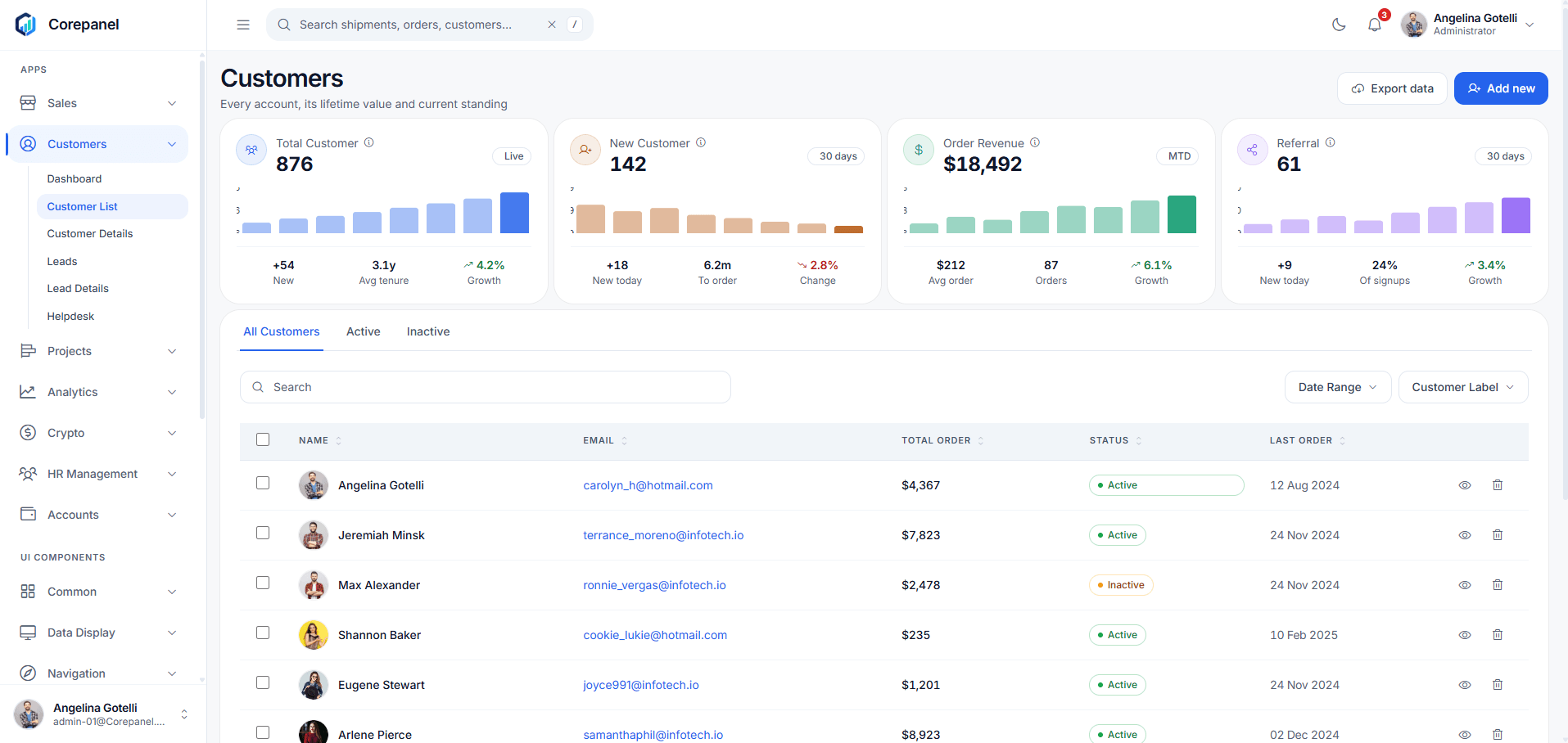
Task: Open carolyn_h@hotmail.com email link
Action: coord(648,485)
